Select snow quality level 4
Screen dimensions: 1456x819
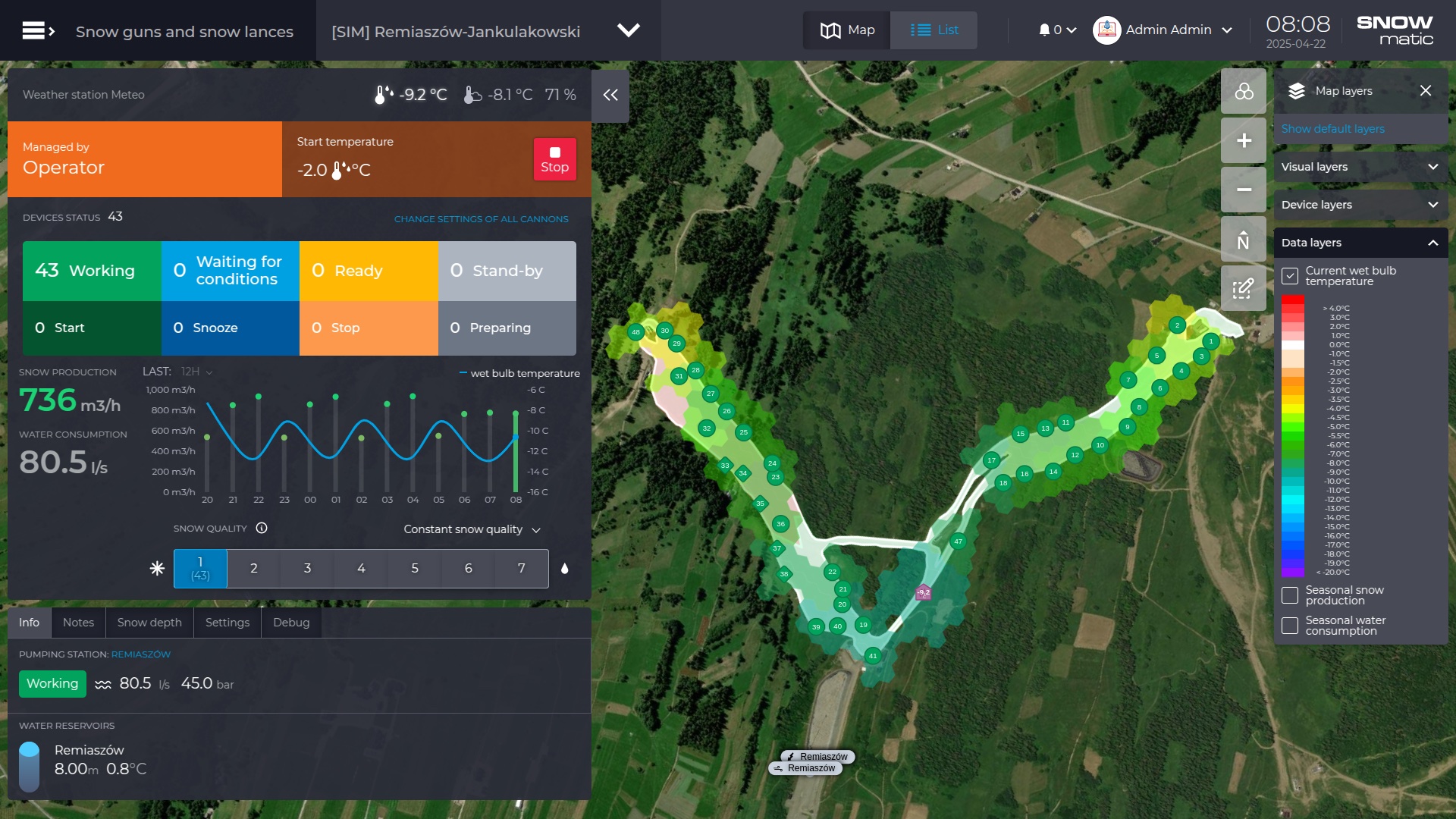(361, 569)
